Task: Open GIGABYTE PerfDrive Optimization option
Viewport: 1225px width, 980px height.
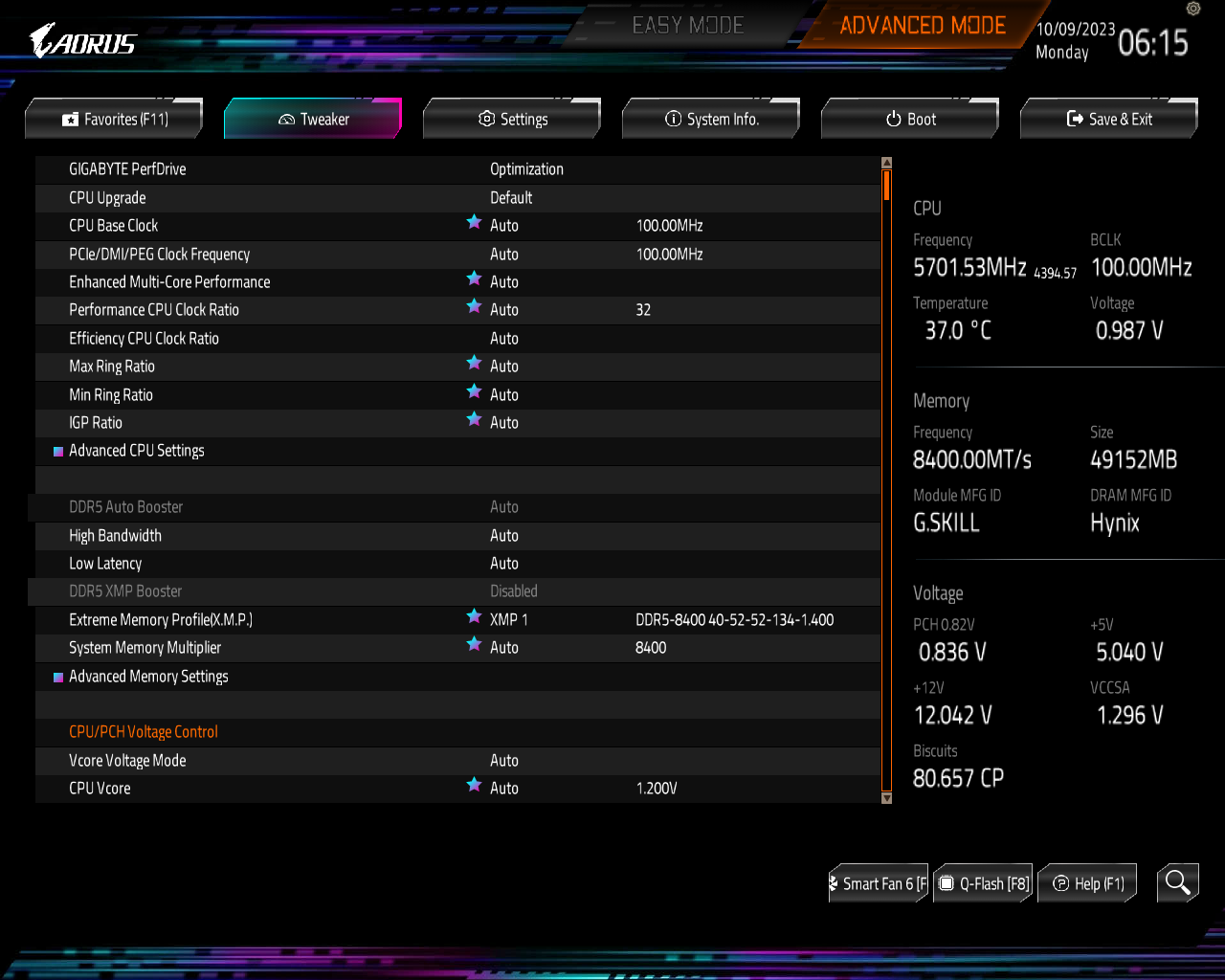Action: click(526, 169)
